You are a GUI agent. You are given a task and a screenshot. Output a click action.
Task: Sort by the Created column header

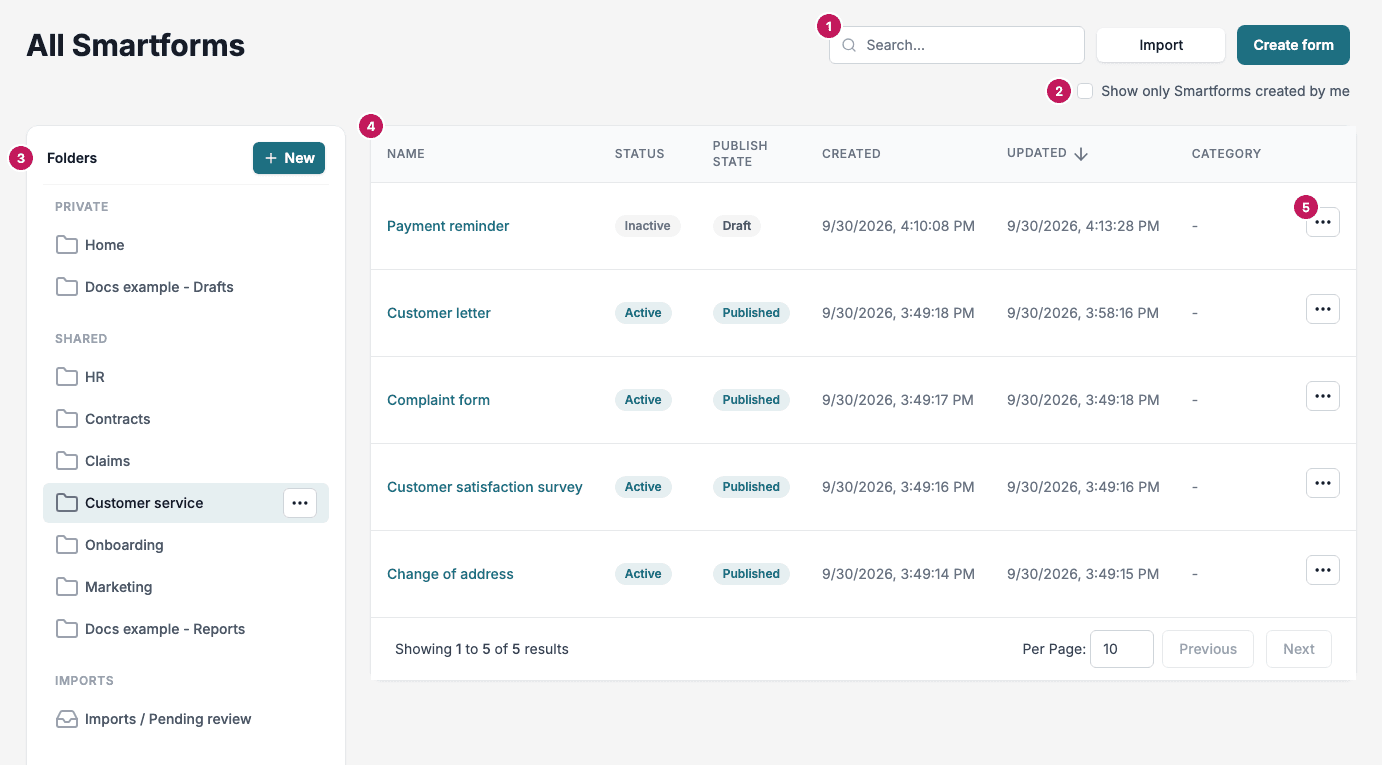(x=851, y=154)
